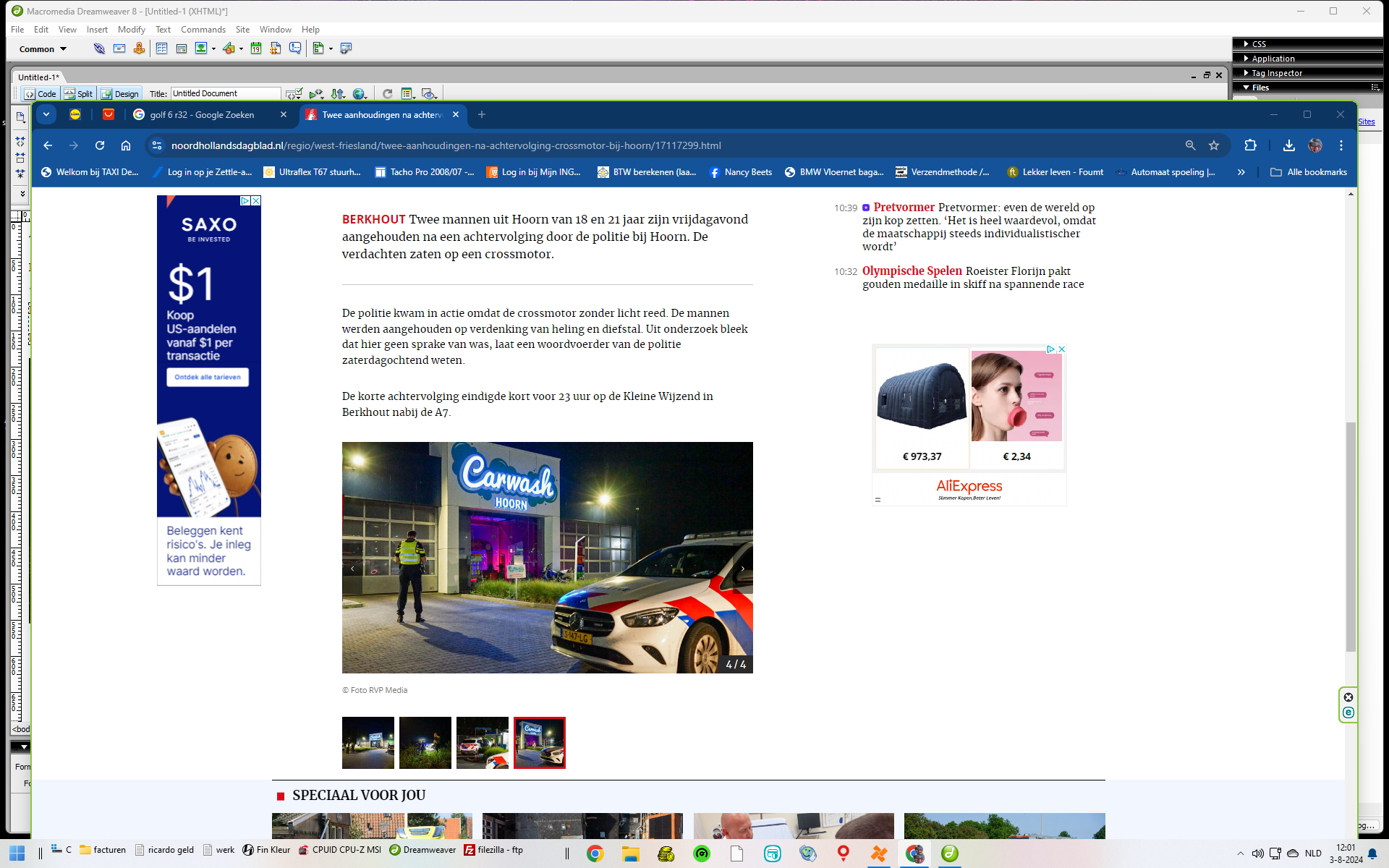Open the Modify menu in Dreamweaver
Viewport: 1389px width, 868px height.
pyautogui.click(x=132, y=30)
